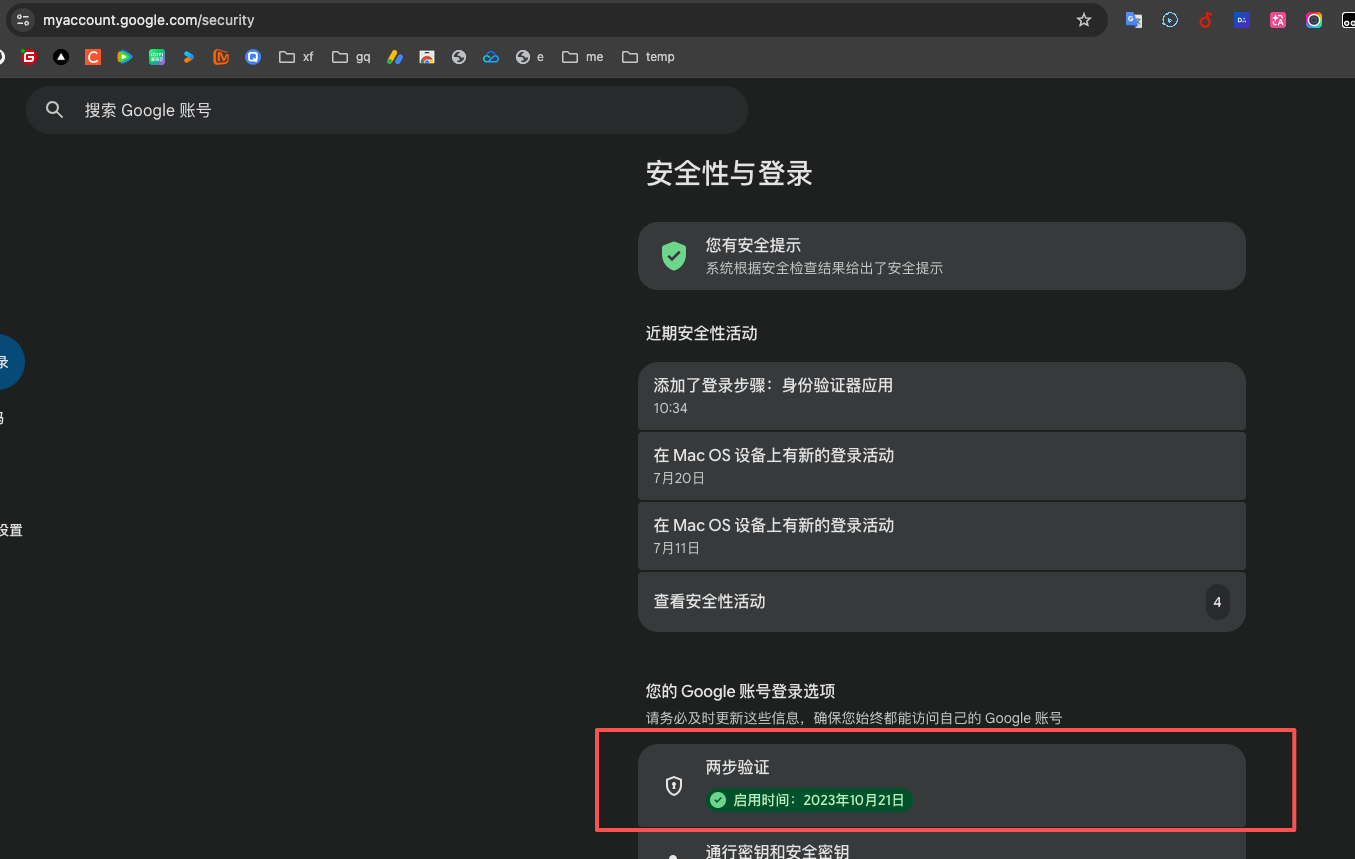Image resolution: width=1355 pixels, height=859 pixels.
Task: Click the red music note extension icon
Action: (1206, 20)
